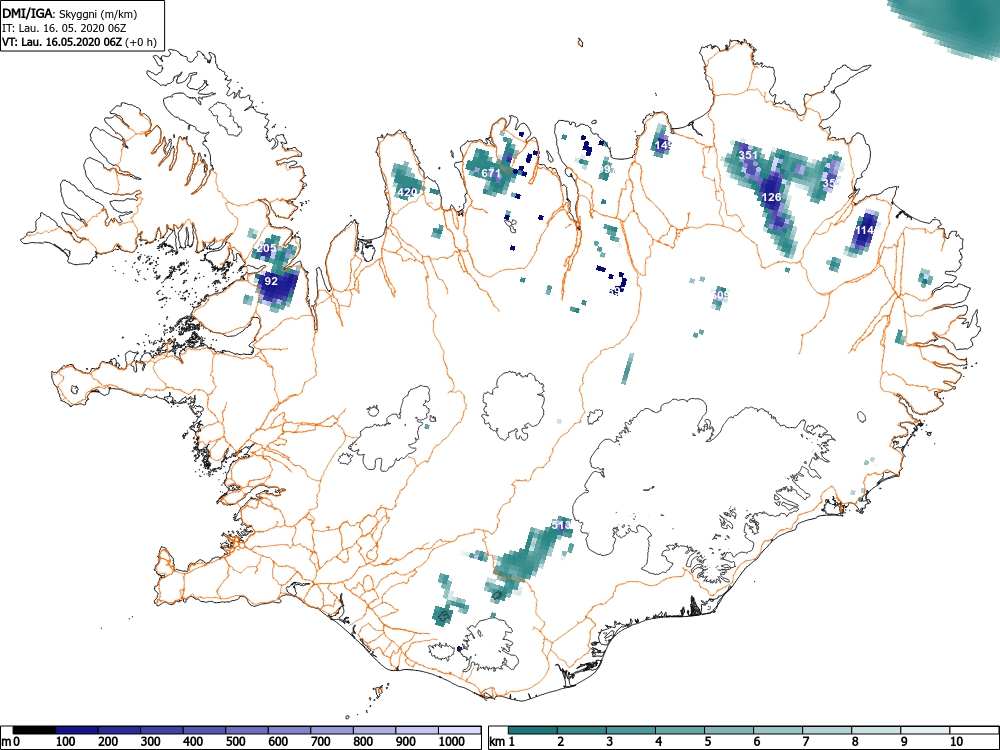
Task: Click the 'km 1' legend label
Action: point(502,742)
